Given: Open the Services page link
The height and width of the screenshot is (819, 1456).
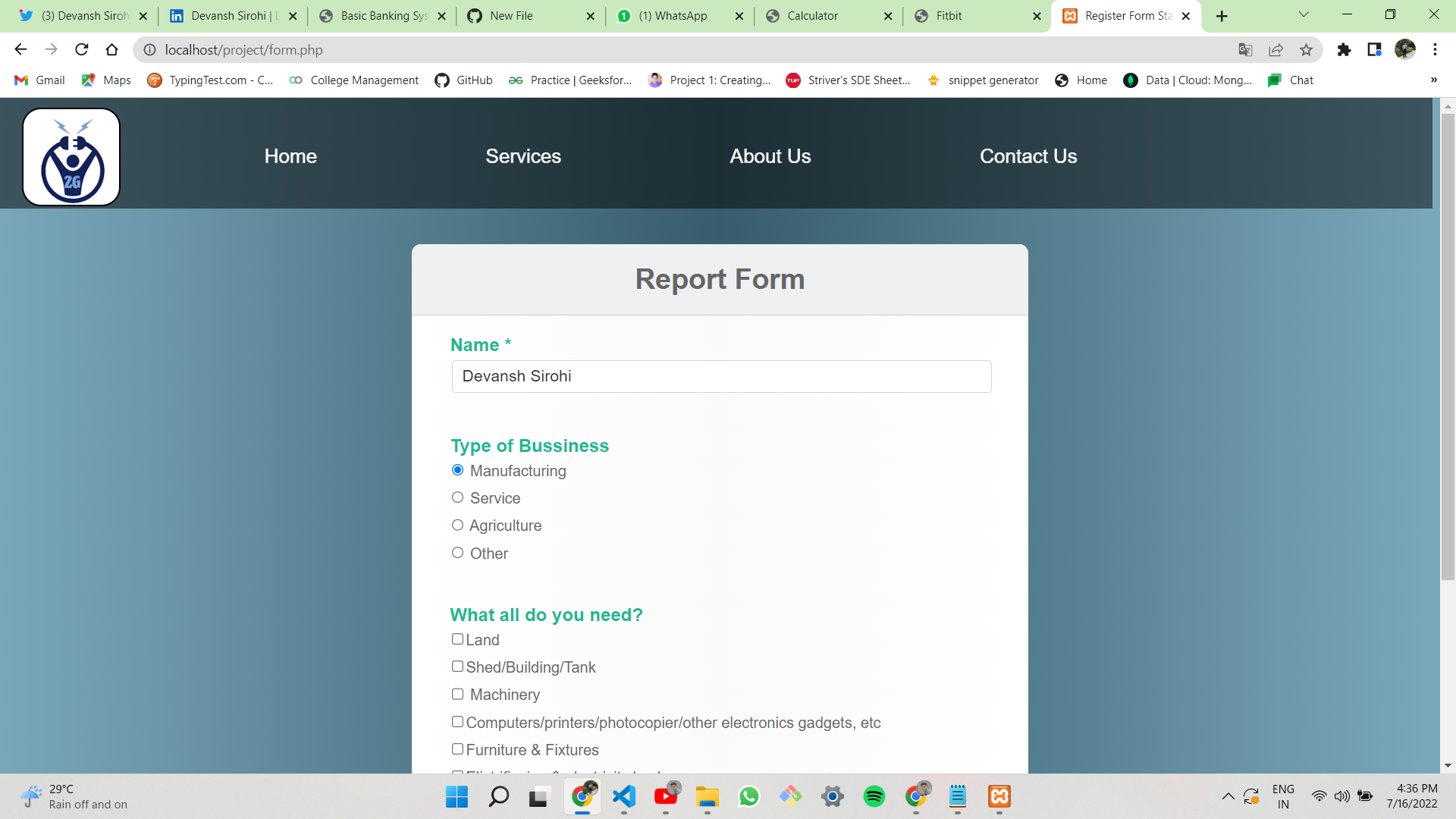Looking at the screenshot, I should [x=523, y=156].
